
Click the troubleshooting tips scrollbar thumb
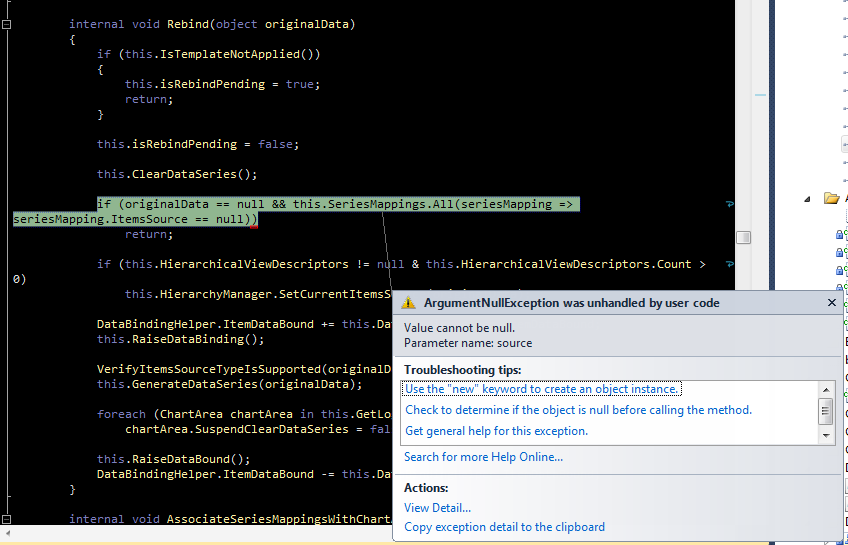826,410
